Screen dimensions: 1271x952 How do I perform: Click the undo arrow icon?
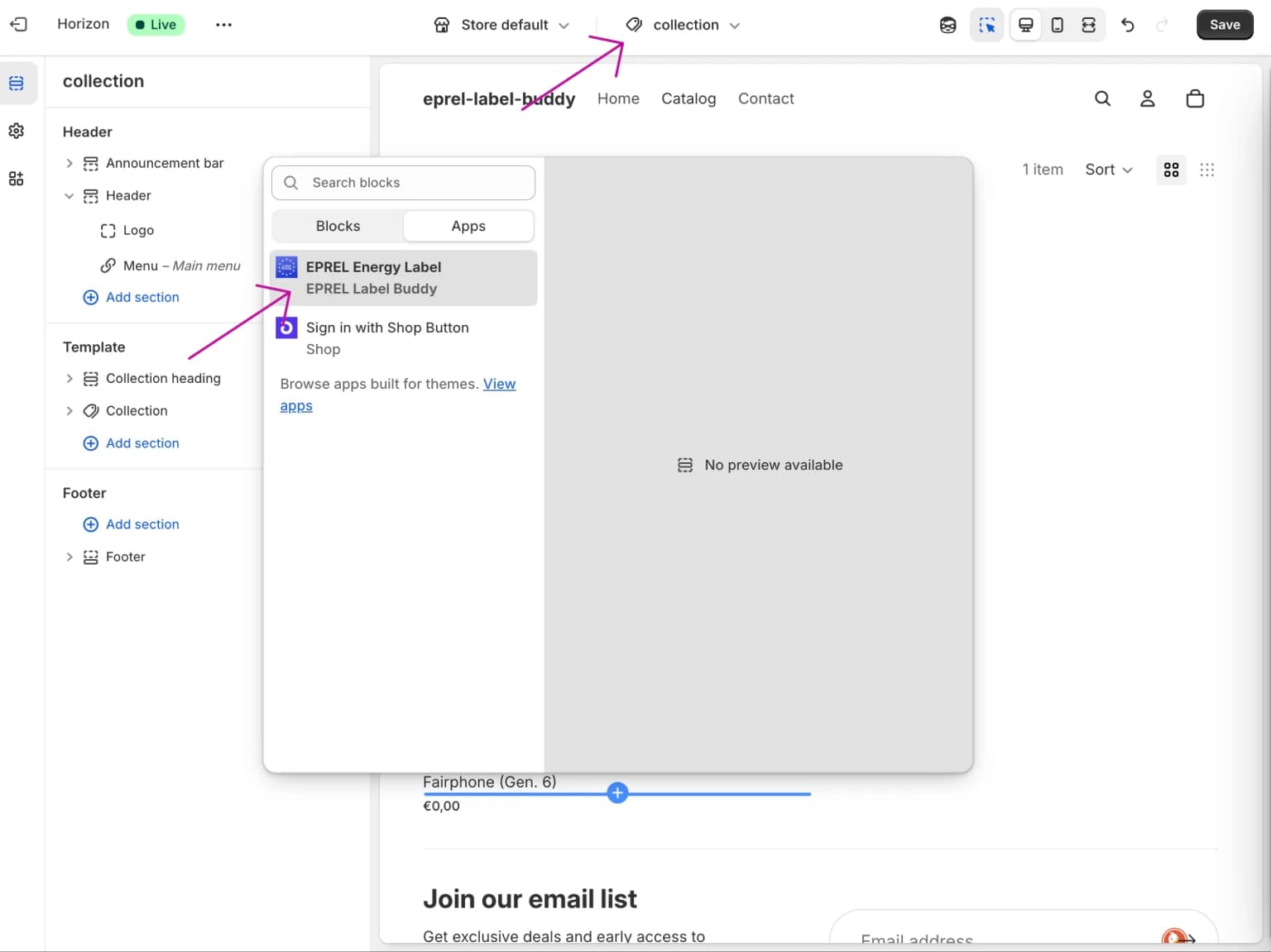click(1127, 25)
